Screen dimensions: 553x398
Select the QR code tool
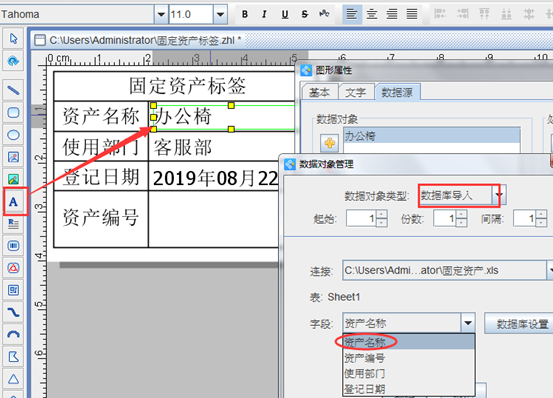pyautogui.click(x=13, y=290)
